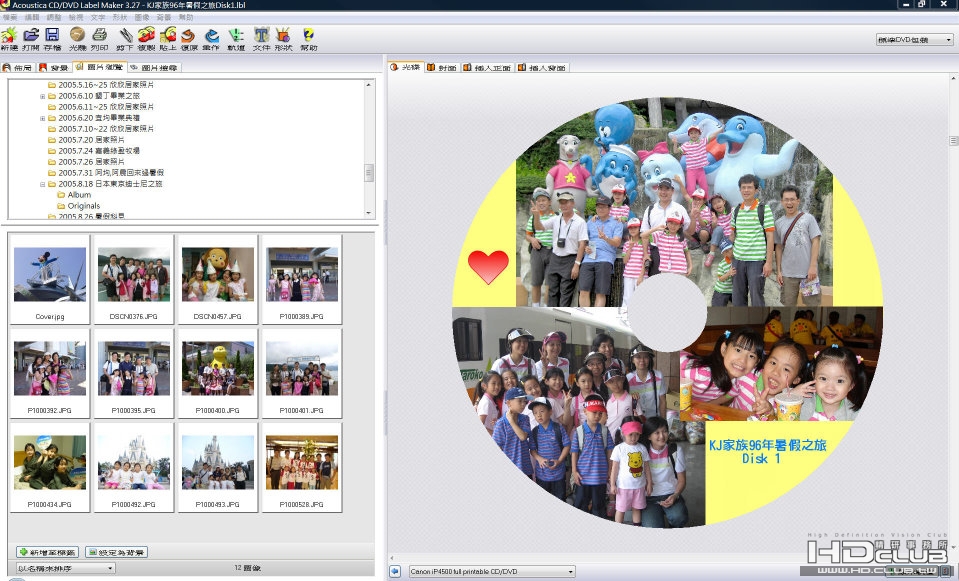Image resolution: width=959 pixels, height=581 pixels.
Task: Select the Album subfolder in the tree
Action: [79, 195]
